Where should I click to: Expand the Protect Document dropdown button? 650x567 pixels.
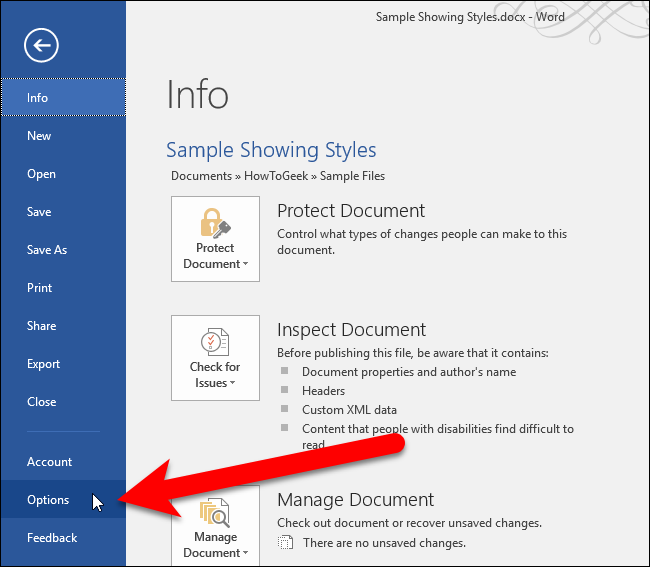[x=215, y=256]
